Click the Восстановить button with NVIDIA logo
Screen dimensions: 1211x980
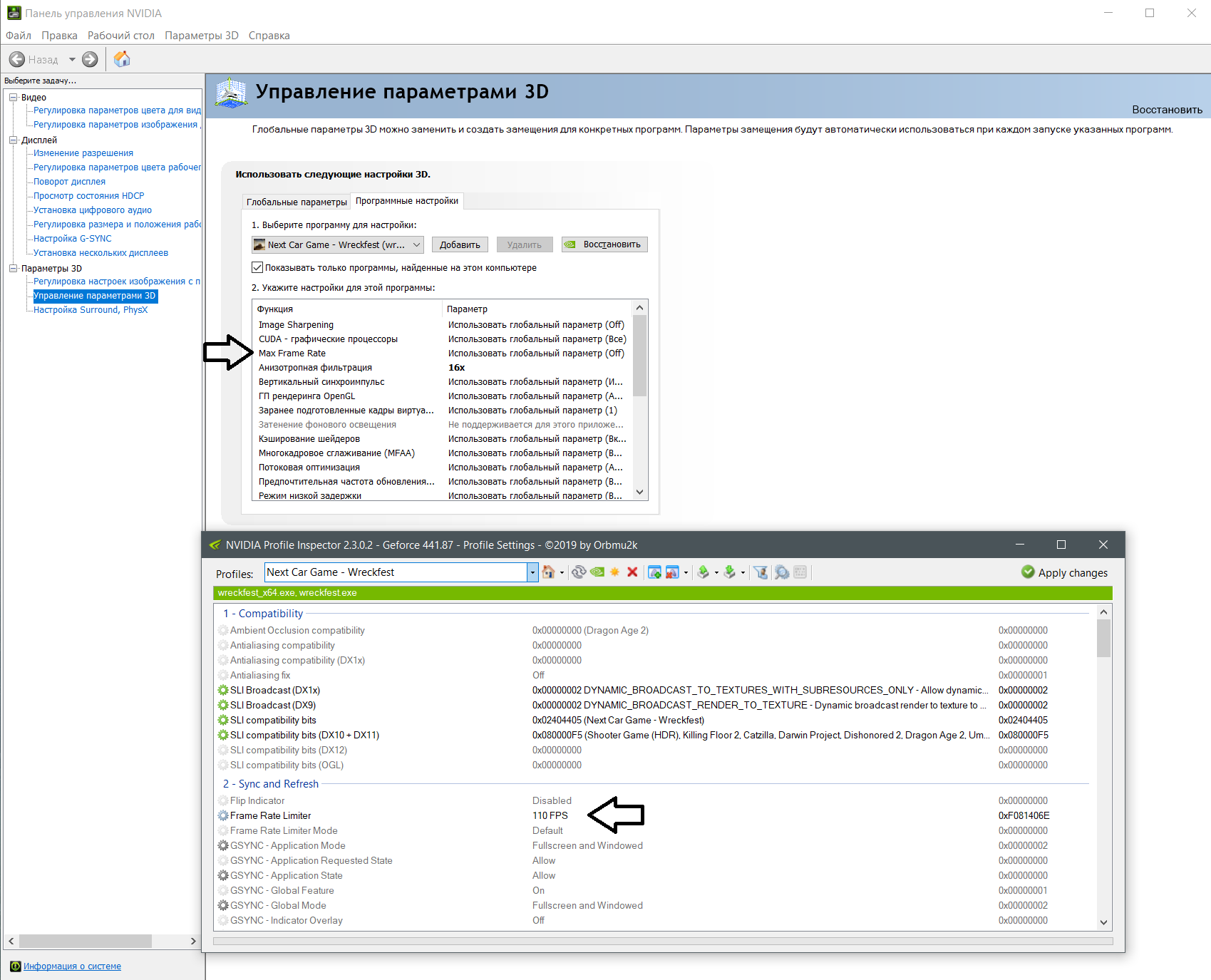(604, 245)
